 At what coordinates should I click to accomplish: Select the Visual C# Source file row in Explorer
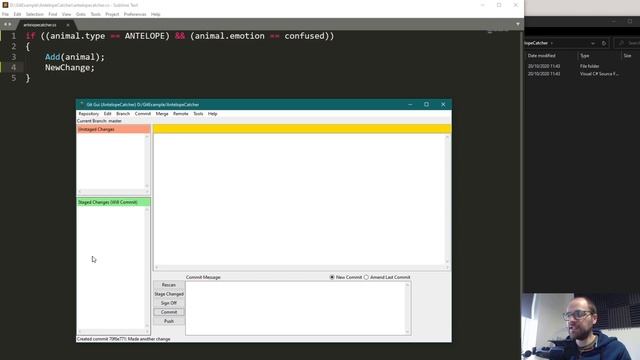coord(582,74)
